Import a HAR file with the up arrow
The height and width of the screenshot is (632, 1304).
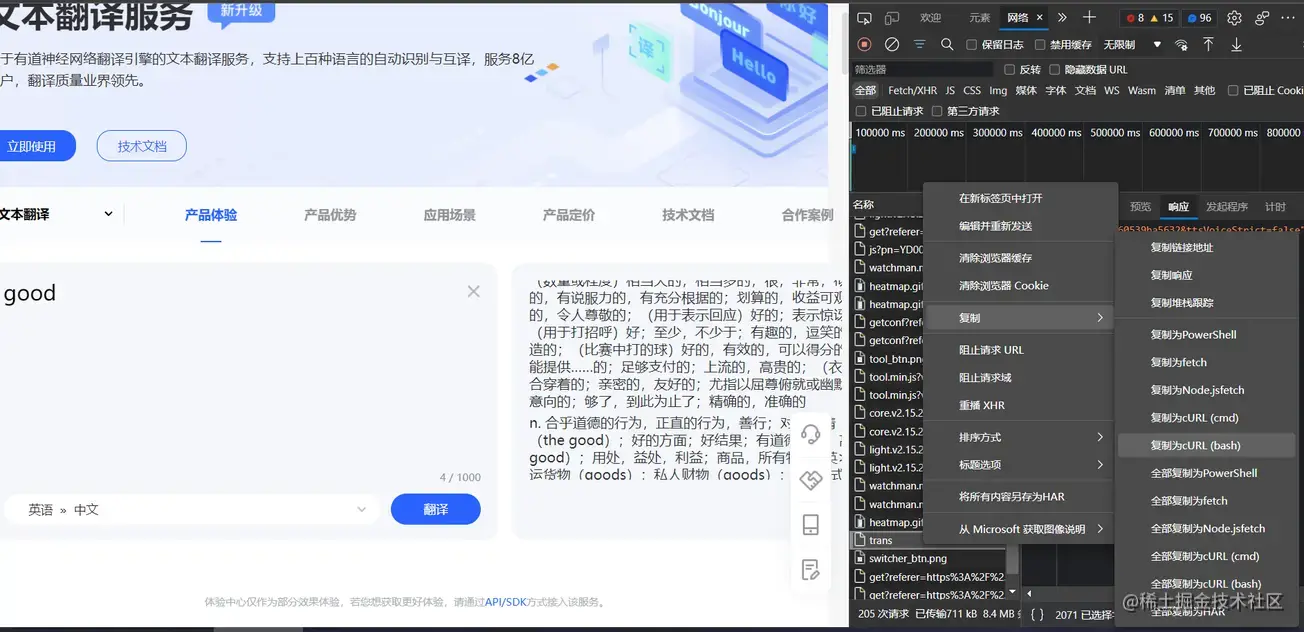pyautogui.click(x=1208, y=44)
